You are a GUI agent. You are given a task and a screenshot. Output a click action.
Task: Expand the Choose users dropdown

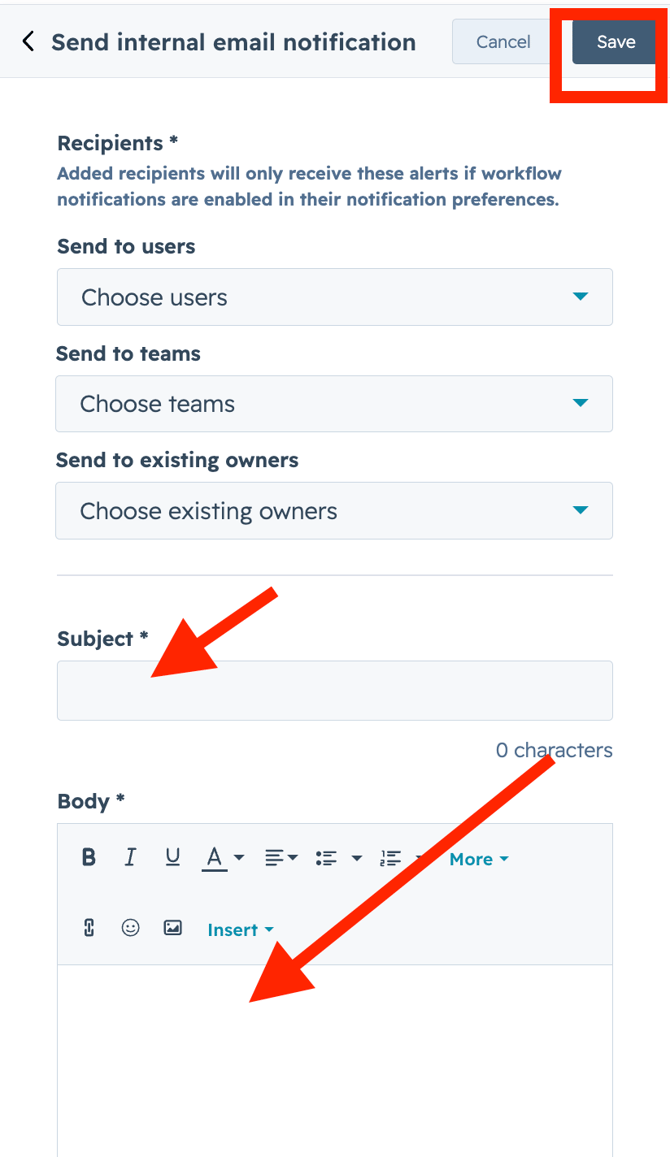tap(334, 297)
